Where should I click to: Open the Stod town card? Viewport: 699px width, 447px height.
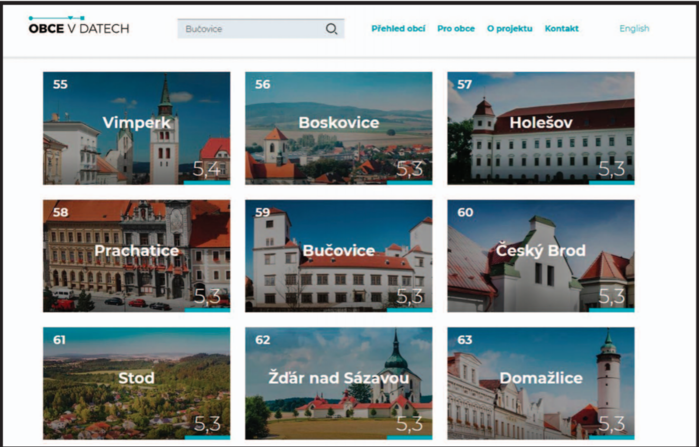(x=136, y=383)
